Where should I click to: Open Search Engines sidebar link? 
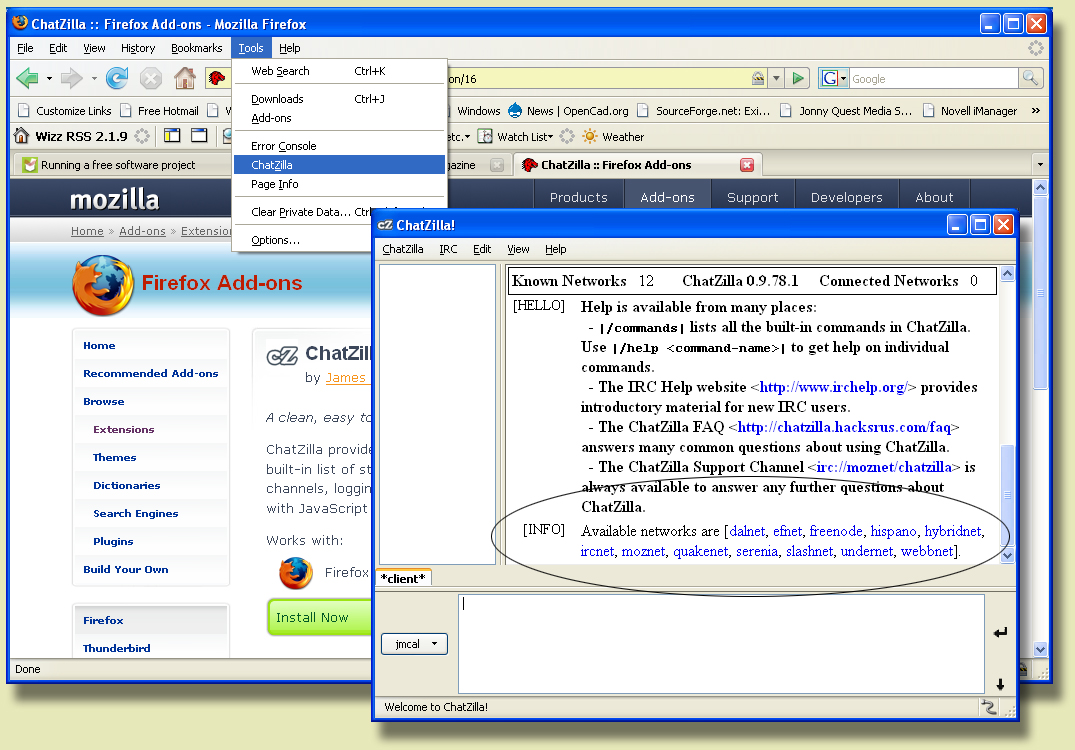136,513
